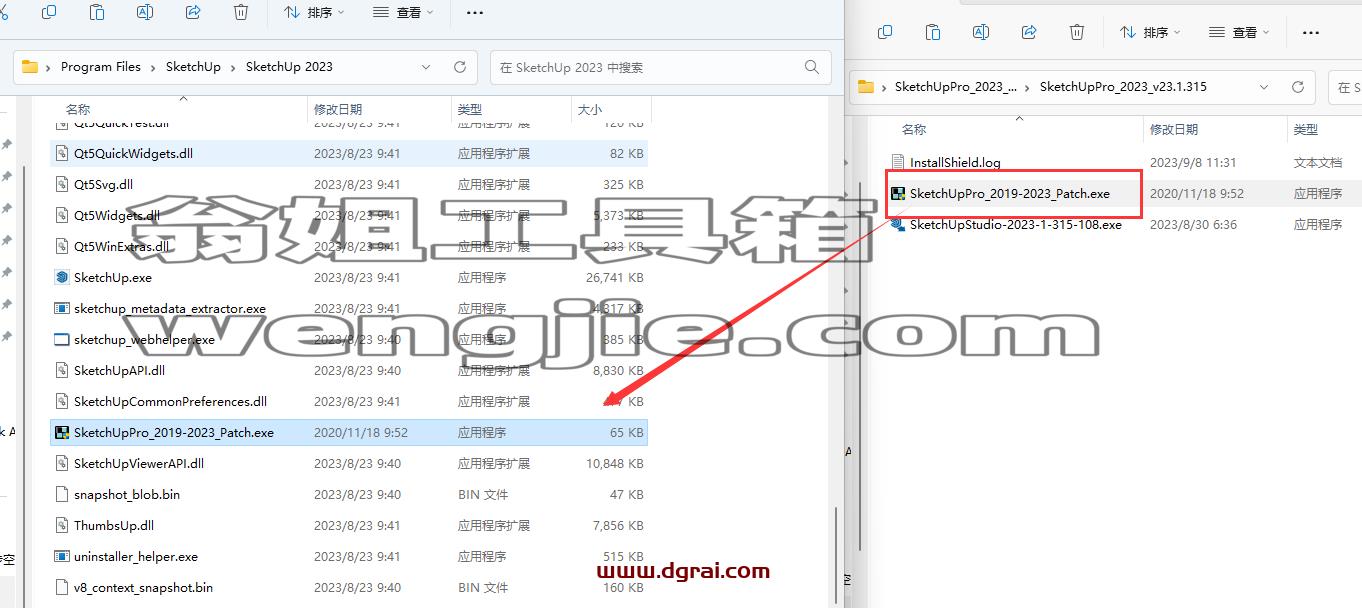Select sketchup_webhelper.exe file
This screenshot has height=608, width=1362.
(x=349, y=340)
